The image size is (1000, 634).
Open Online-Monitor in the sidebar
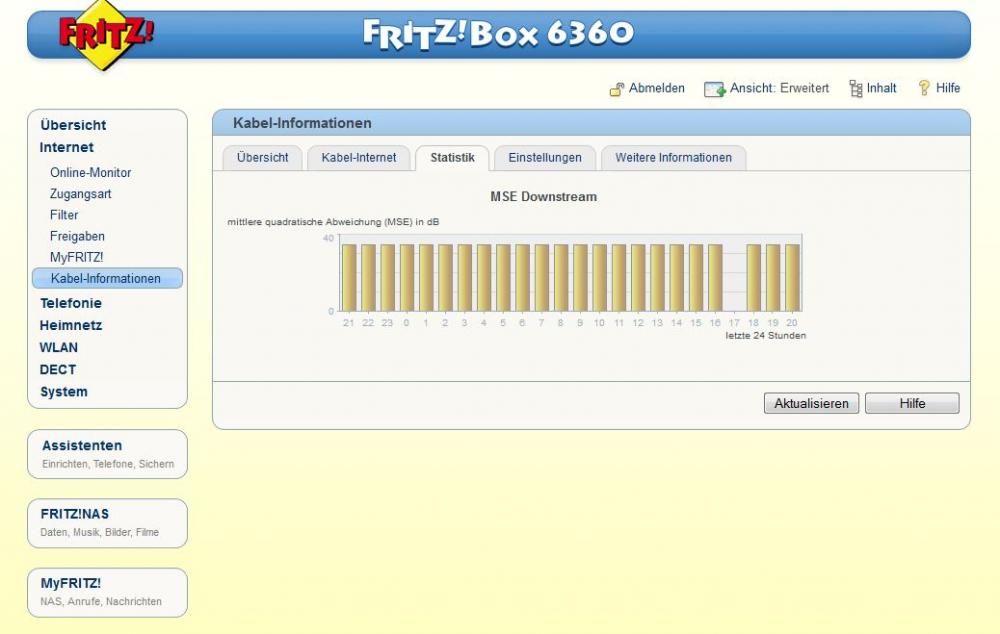point(90,173)
